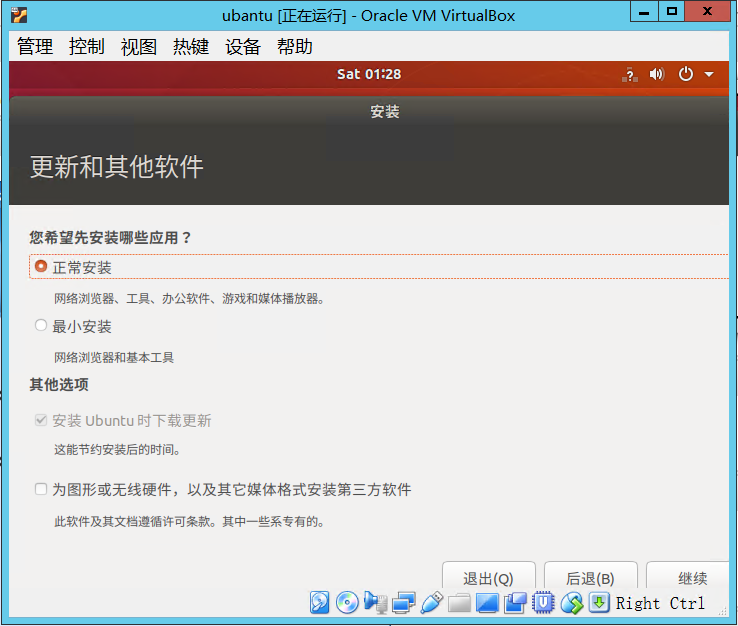Viewport: 738px width, 626px height.
Task: Click the 安装 window title
Action: click(385, 112)
